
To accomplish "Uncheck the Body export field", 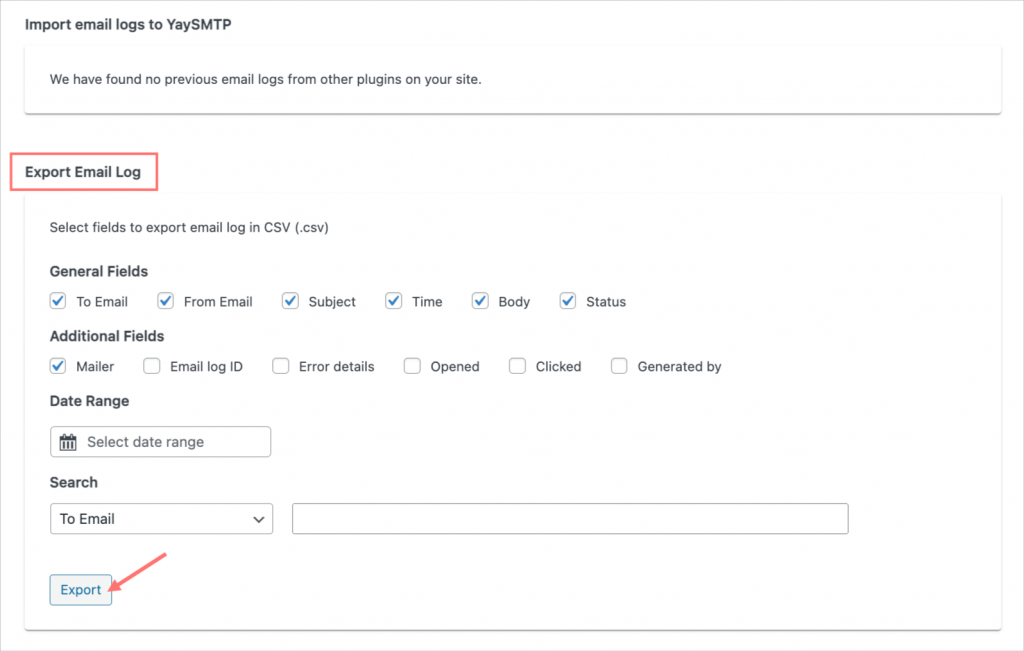I will tap(480, 301).
